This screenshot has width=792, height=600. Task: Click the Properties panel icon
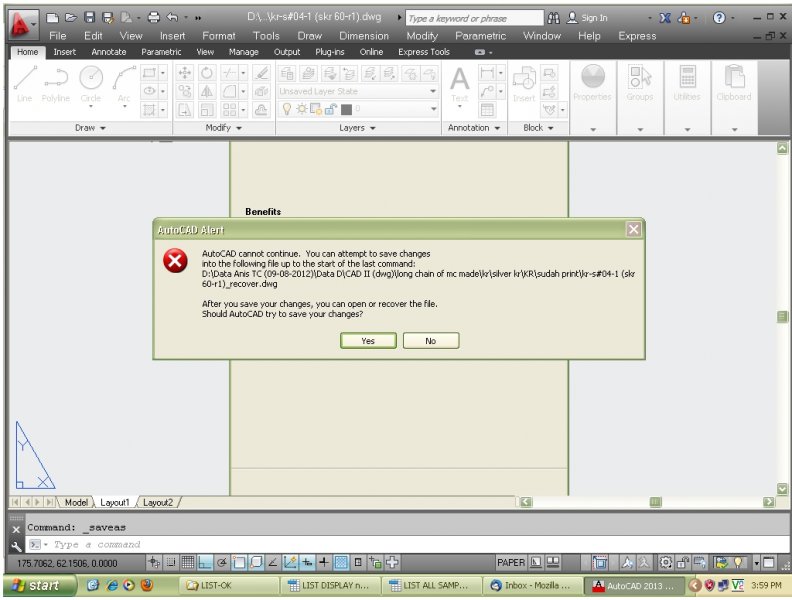click(592, 82)
